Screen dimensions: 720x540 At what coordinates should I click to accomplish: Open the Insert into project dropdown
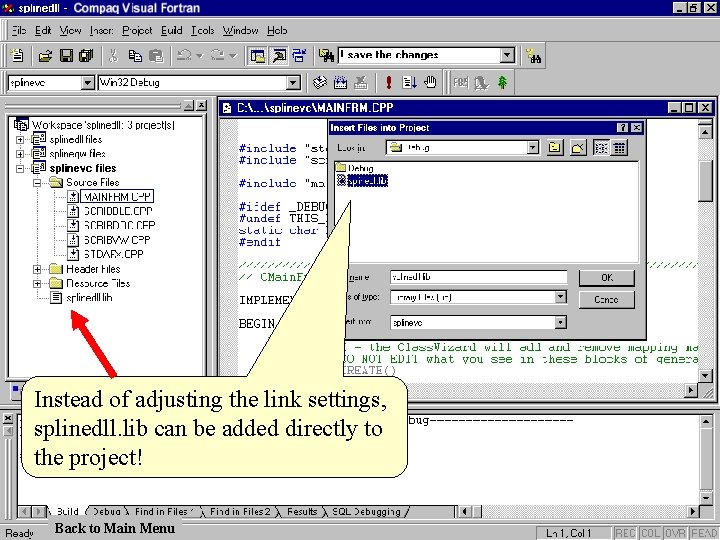tap(560, 322)
